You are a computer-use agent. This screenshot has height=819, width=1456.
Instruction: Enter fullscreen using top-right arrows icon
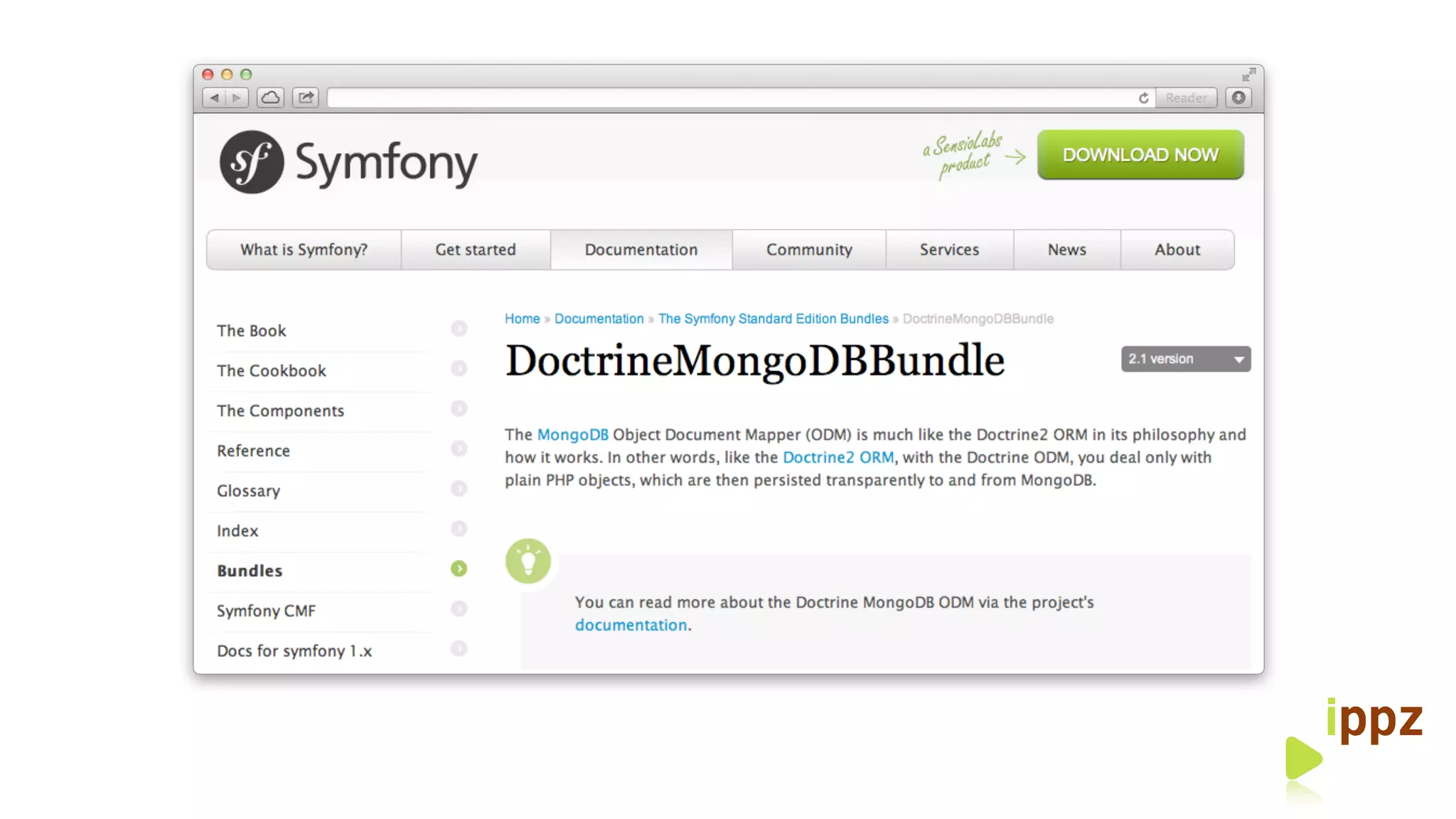tap(1248, 75)
